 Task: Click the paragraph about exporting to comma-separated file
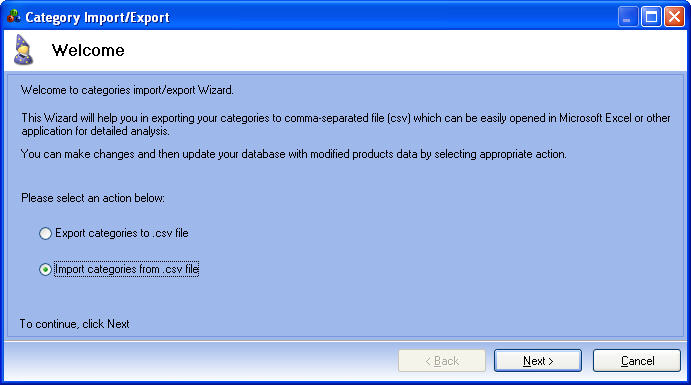pyautogui.click(x=346, y=125)
